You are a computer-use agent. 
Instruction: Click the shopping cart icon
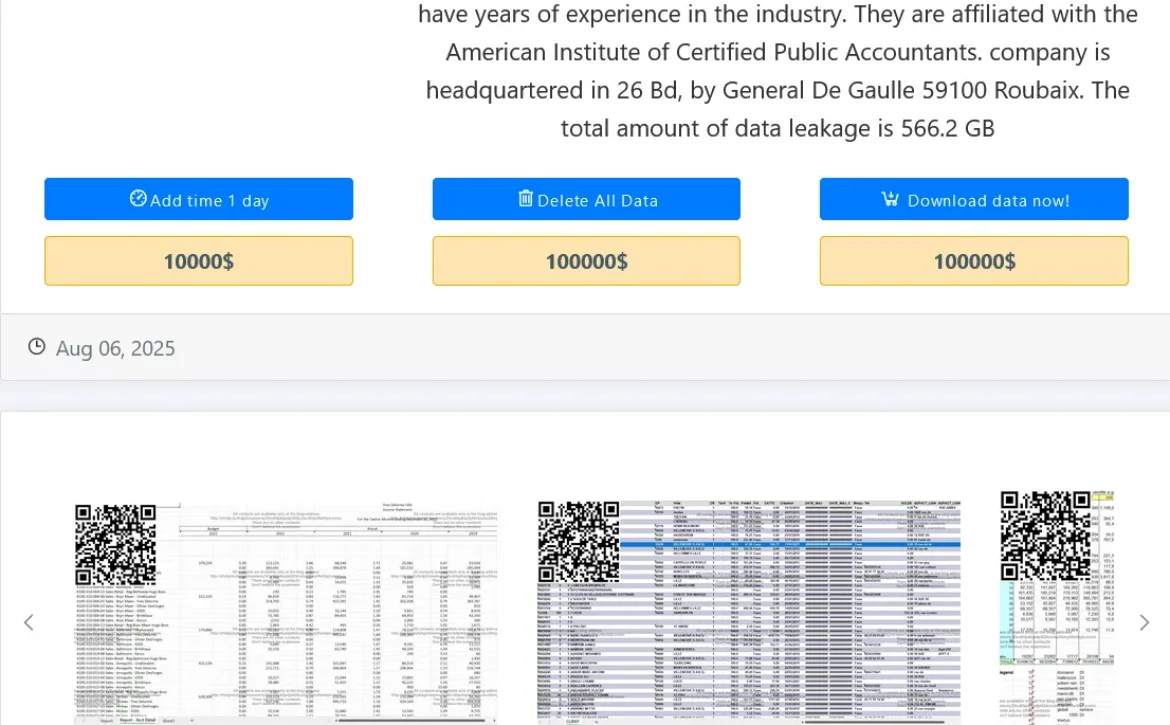890,199
